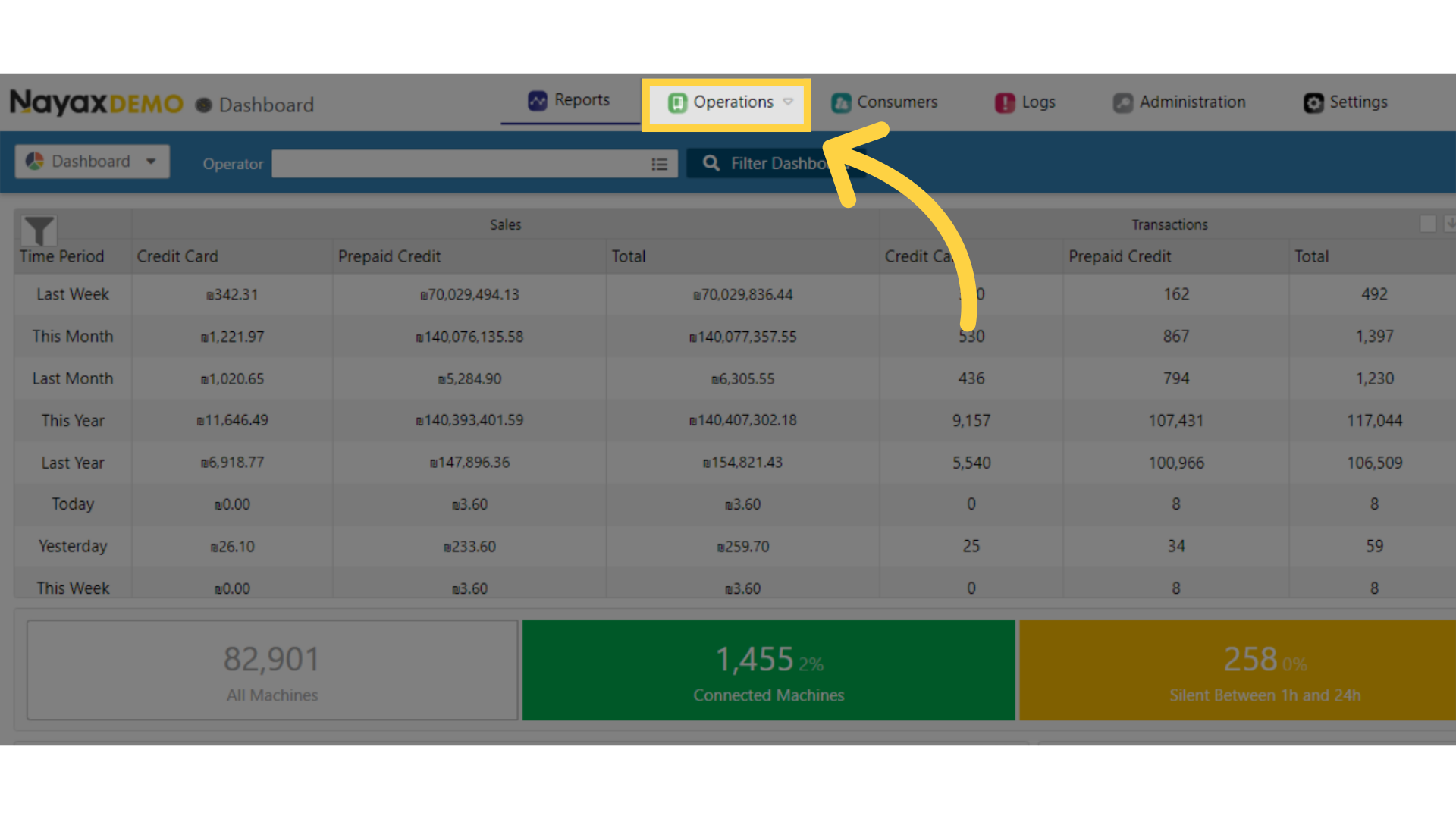Click the funnel filter icon above Time Period
The height and width of the screenshot is (819, 1456).
(x=39, y=230)
